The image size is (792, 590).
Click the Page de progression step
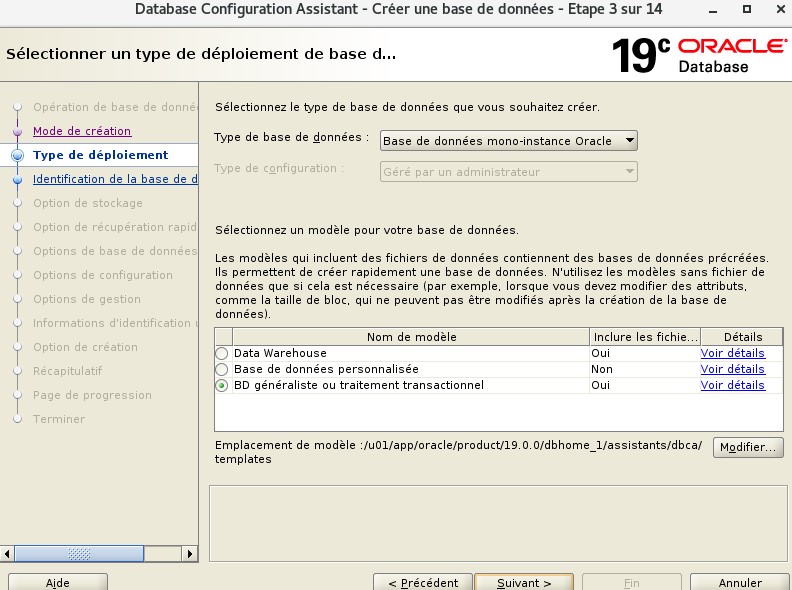92,395
